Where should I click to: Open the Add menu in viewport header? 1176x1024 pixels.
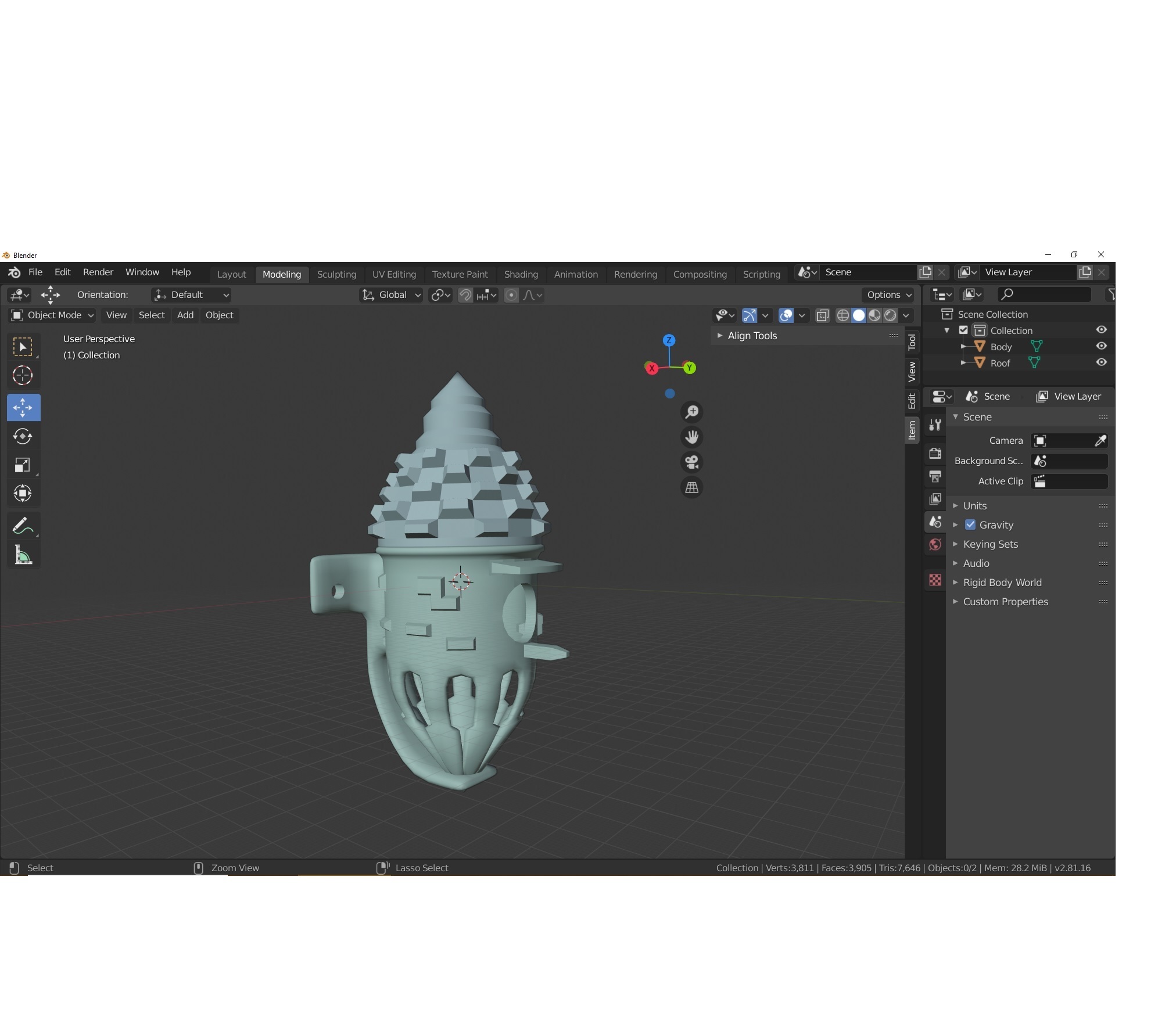(185, 315)
